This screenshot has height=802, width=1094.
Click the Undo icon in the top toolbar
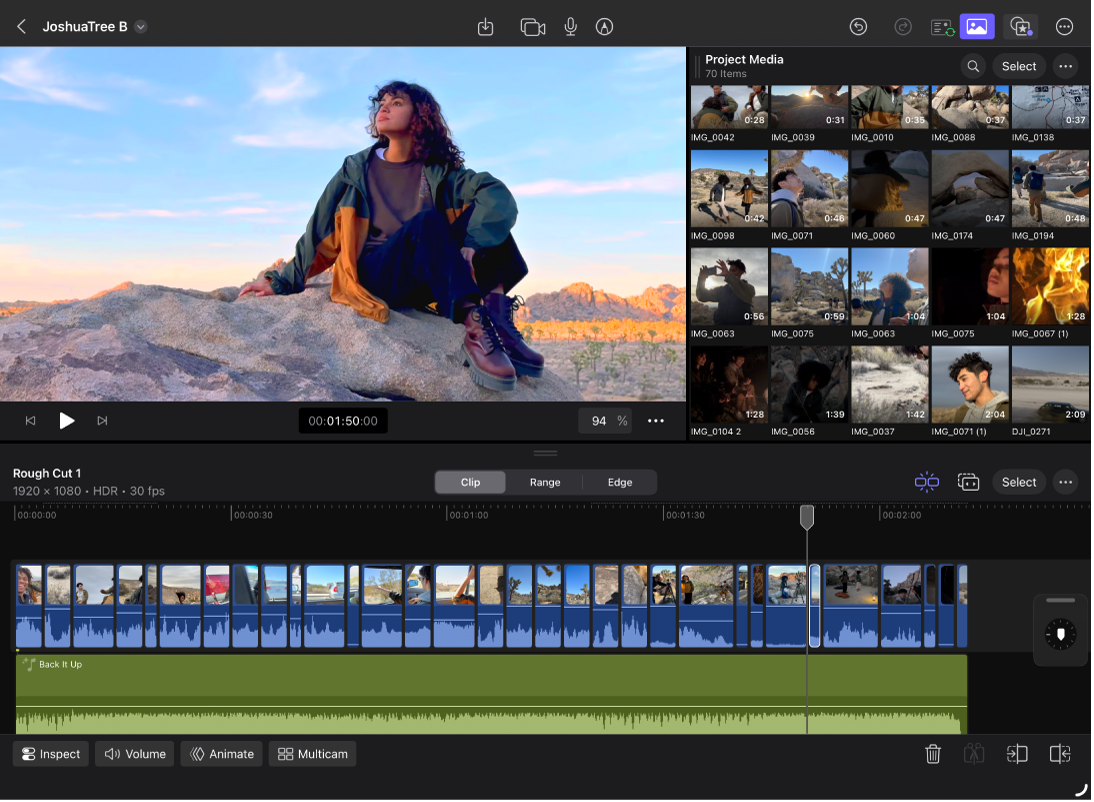tap(859, 27)
